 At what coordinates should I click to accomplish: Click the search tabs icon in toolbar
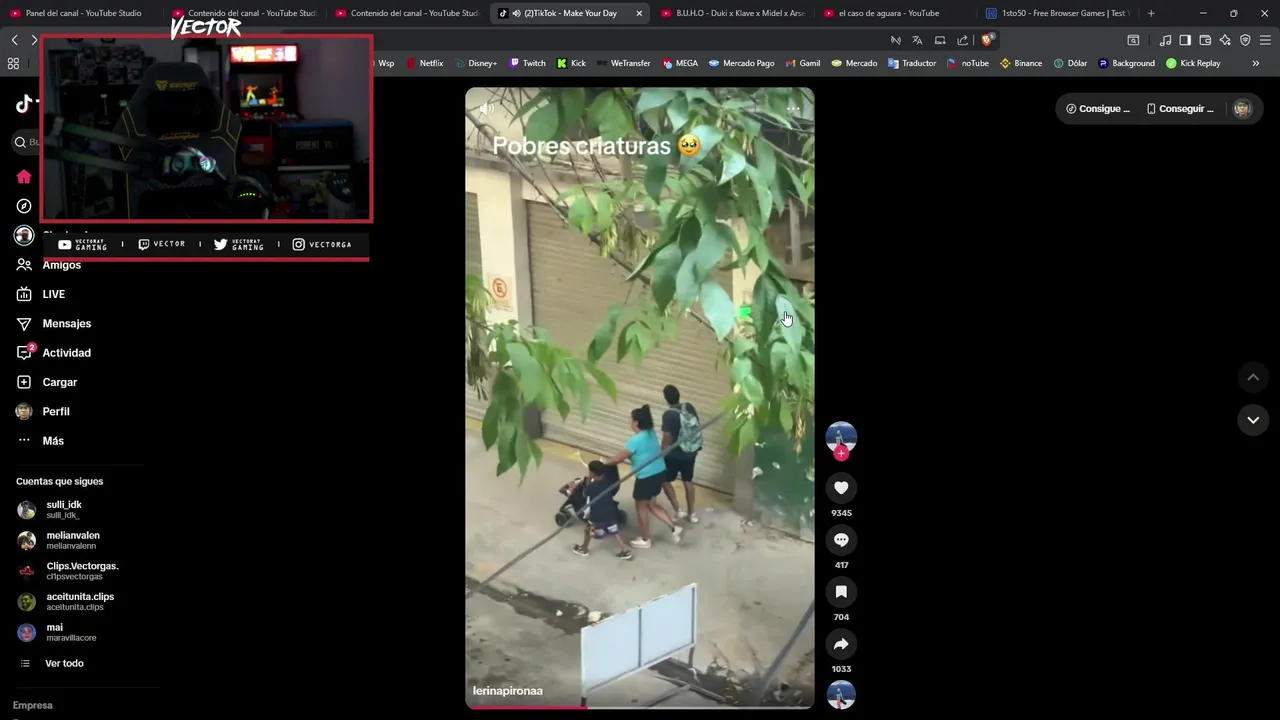1133,40
